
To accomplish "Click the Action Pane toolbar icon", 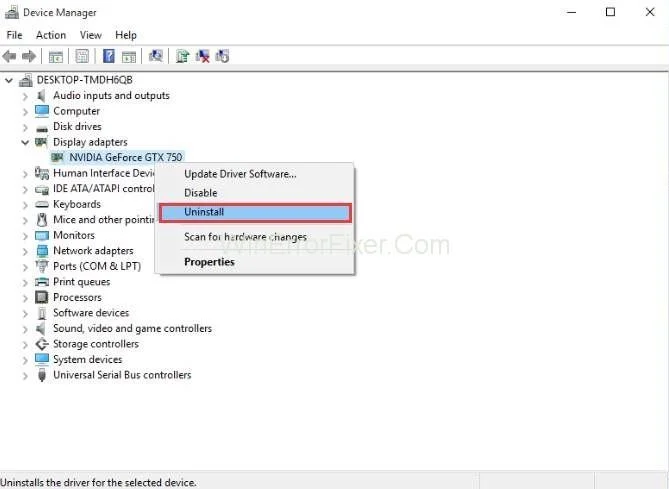I will tap(129, 56).
